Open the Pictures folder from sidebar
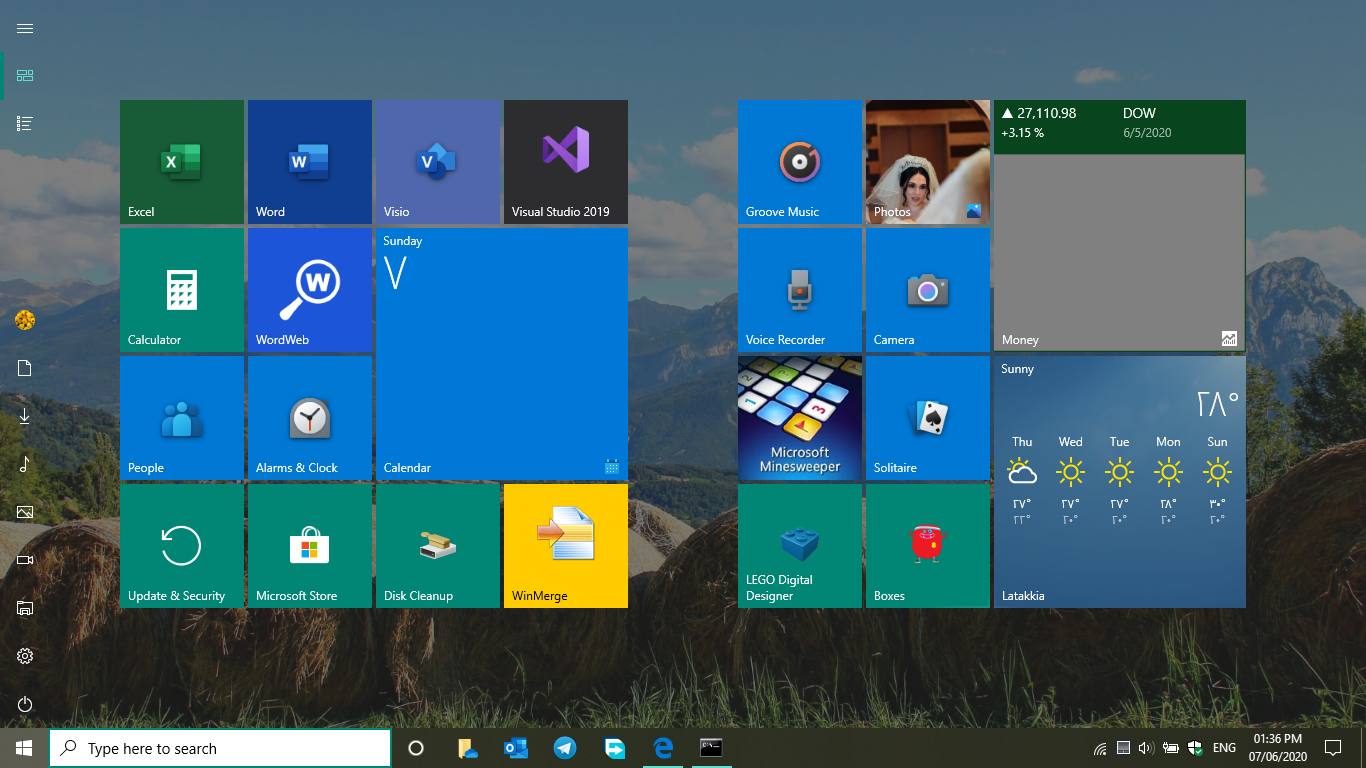 [x=25, y=512]
